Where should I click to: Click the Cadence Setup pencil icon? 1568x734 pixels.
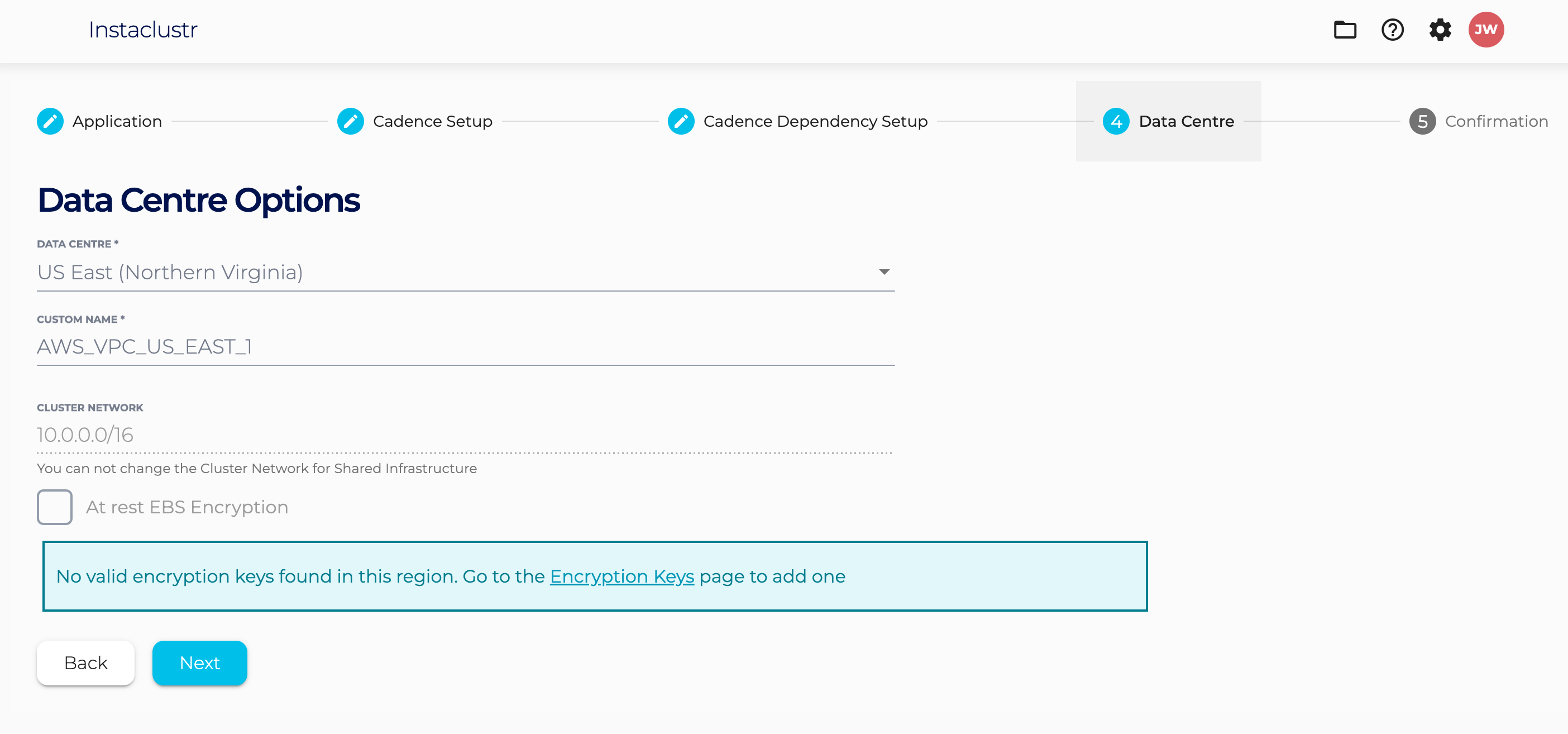pyautogui.click(x=351, y=121)
